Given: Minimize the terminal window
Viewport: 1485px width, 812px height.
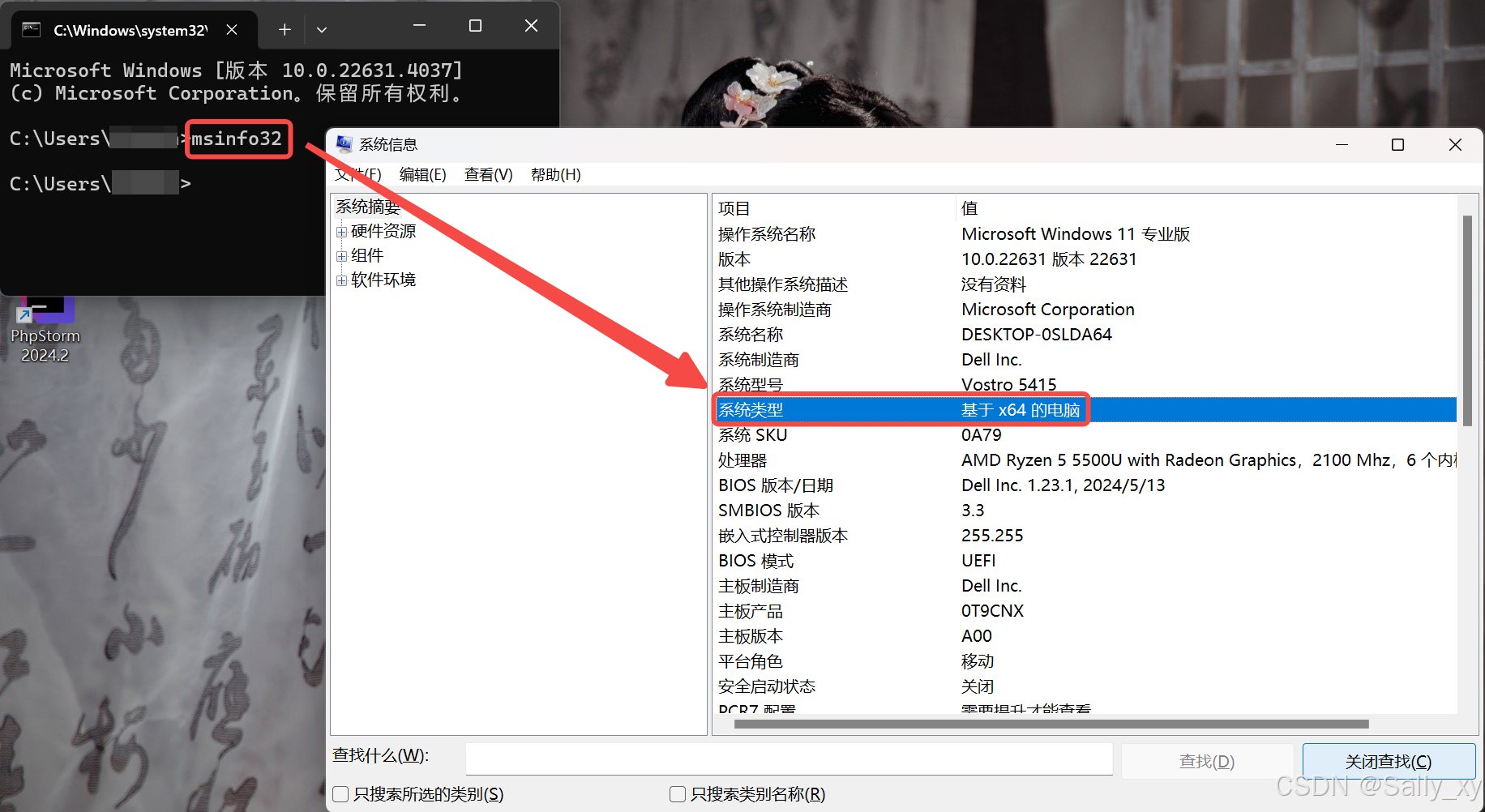Looking at the screenshot, I should tap(419, 26).
